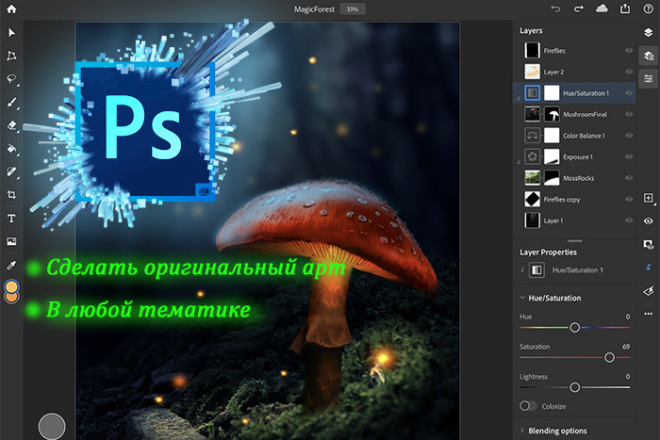Hide the Hue/Saturation 1 layer
The height and width of the screenshot is (440, 660).
(629, 93)
